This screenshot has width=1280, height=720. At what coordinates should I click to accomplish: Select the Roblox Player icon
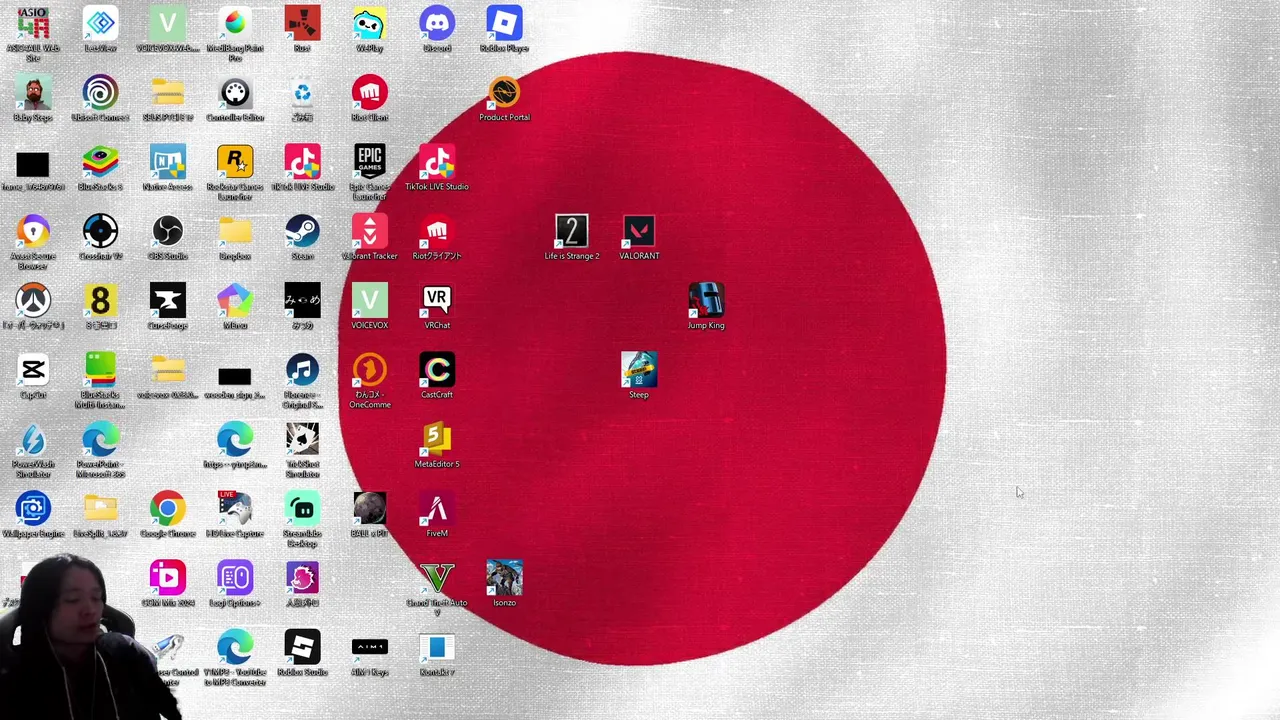[504, 23]
